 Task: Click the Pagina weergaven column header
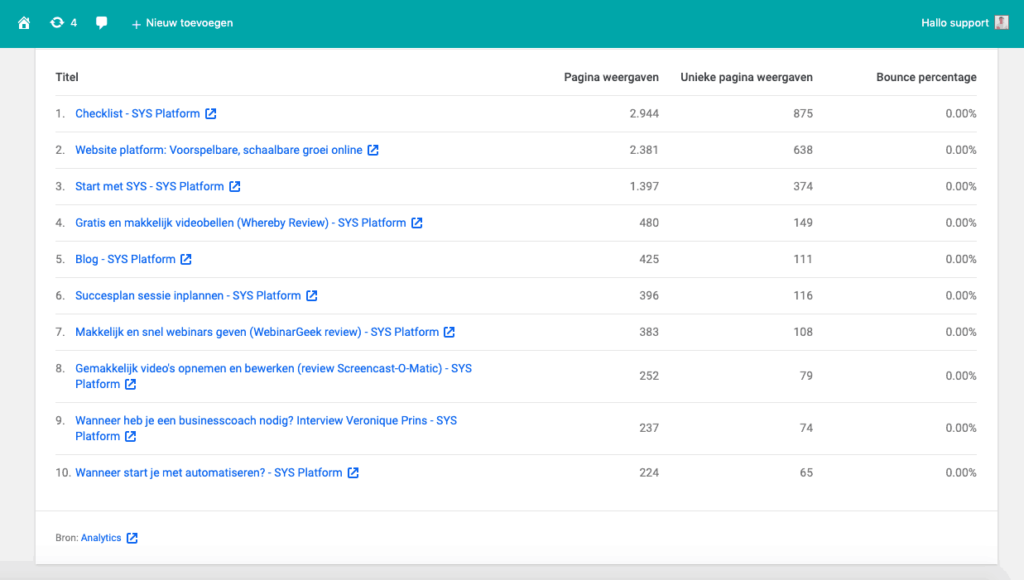611,77
